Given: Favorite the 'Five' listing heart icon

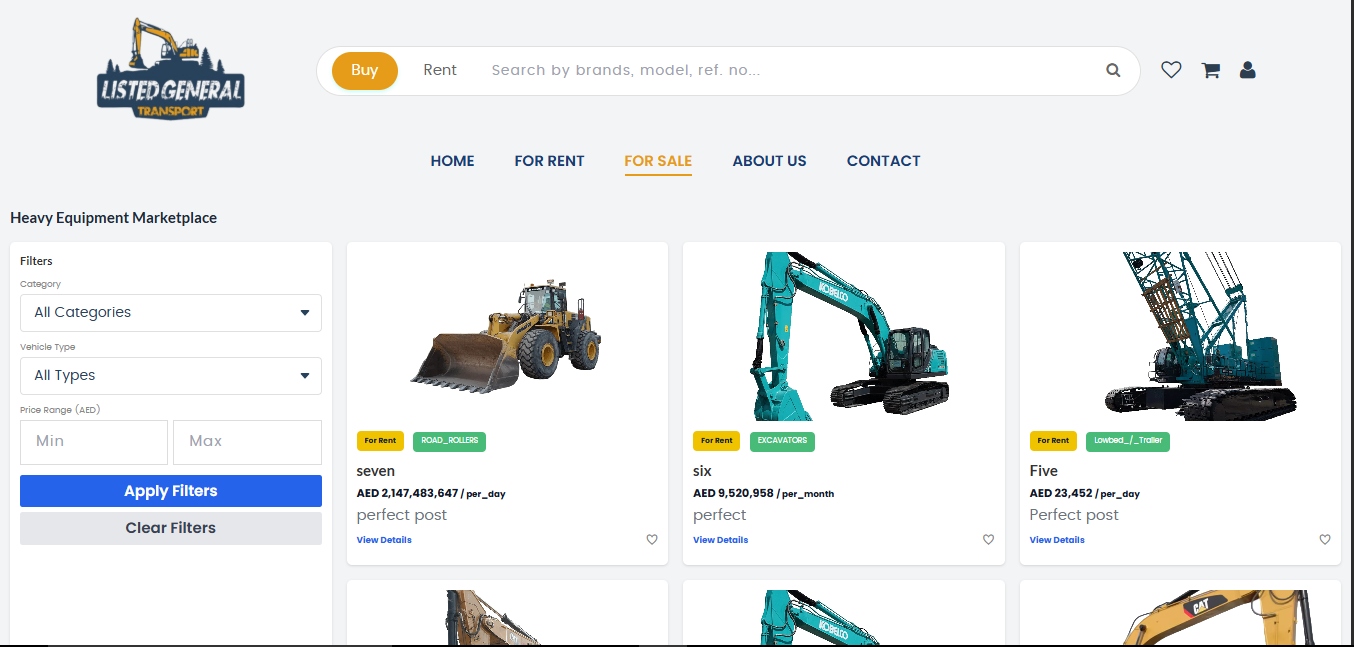Looking at the screenshot, I should click(1325, 540).
